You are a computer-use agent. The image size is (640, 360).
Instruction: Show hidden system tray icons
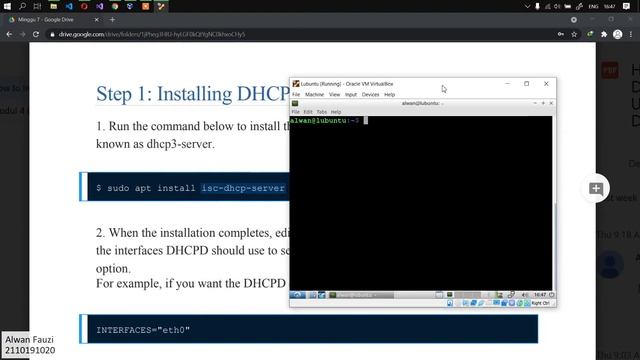[x=527, y=7]
